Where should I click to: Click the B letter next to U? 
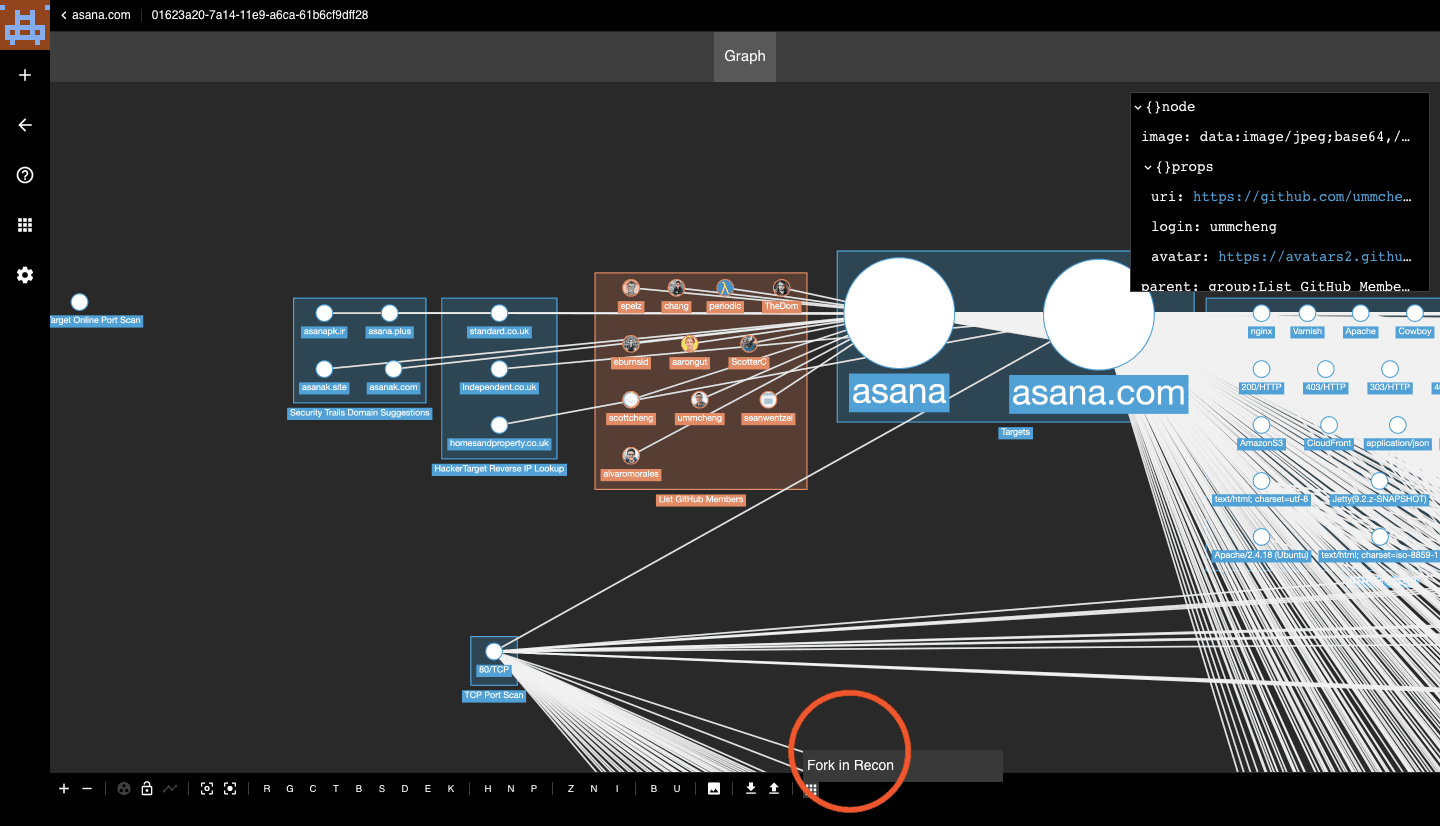654,789
